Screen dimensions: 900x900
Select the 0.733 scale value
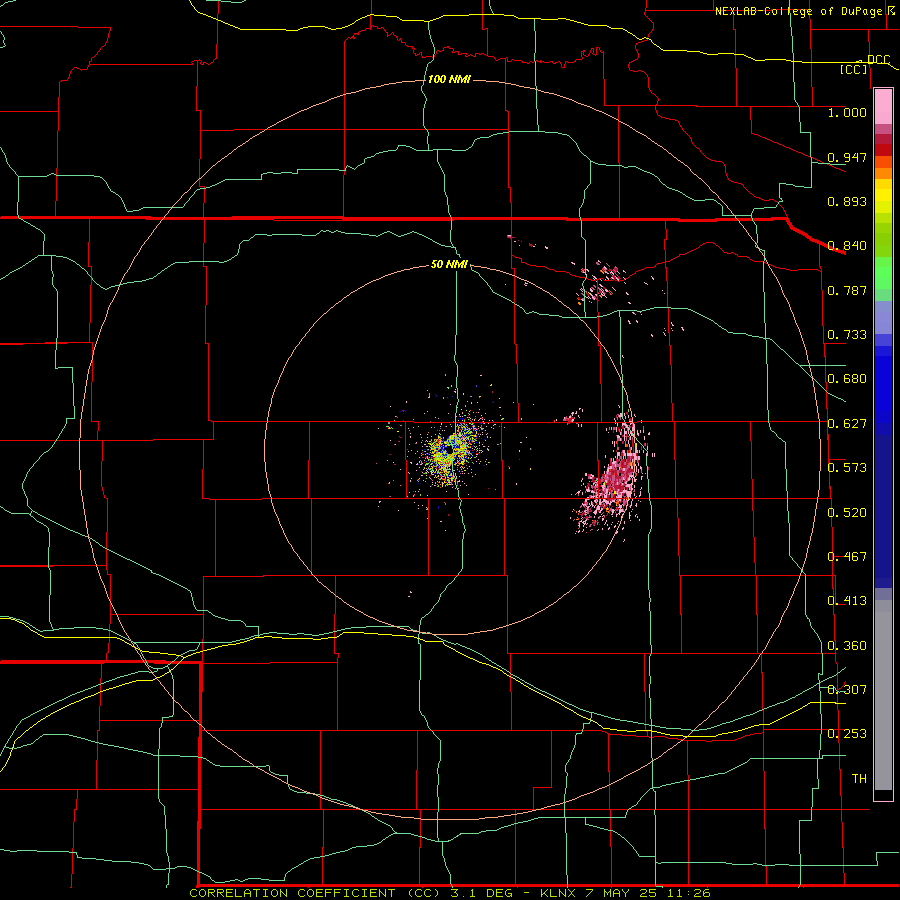point(847,335)
